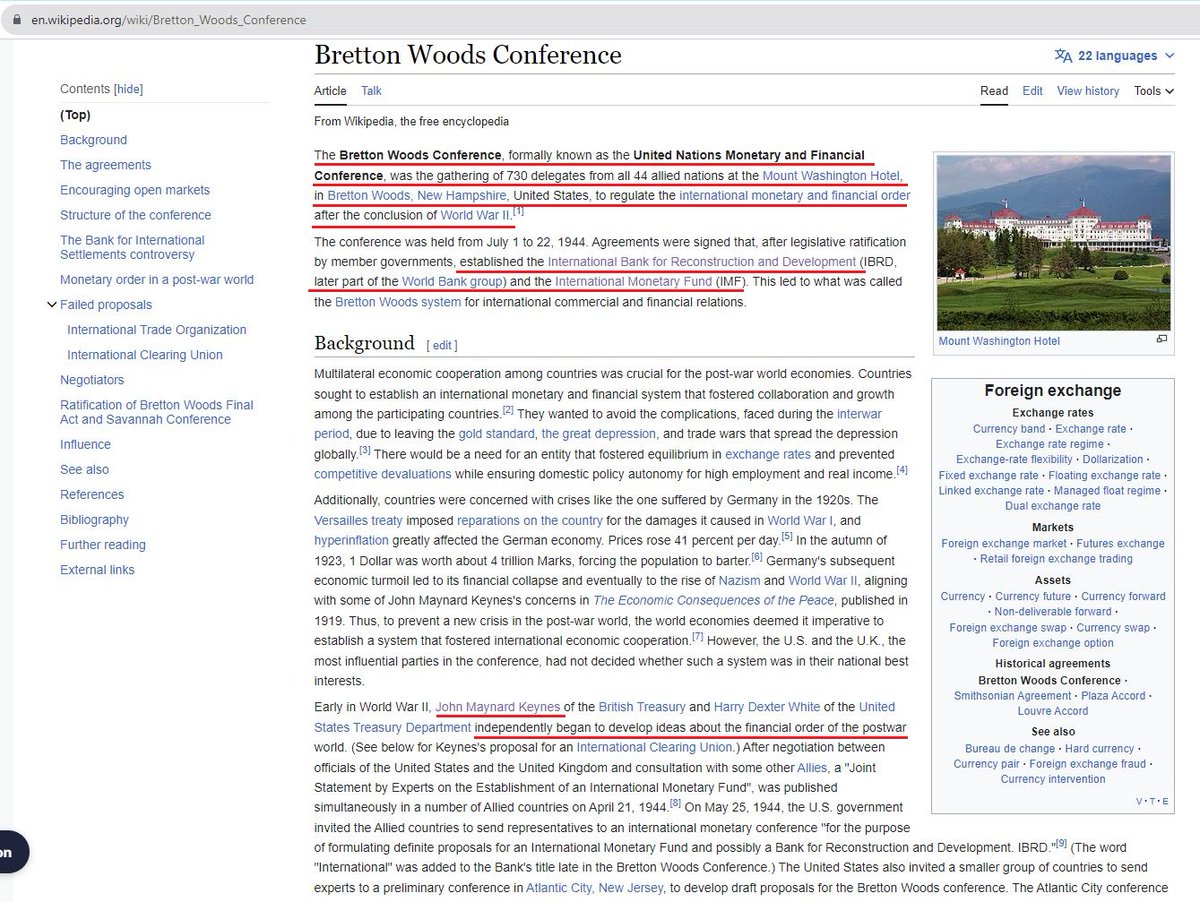Collapse the Failed proposals section
The width and height of the screenshot is (1200, 902).
tap(52, 305)
